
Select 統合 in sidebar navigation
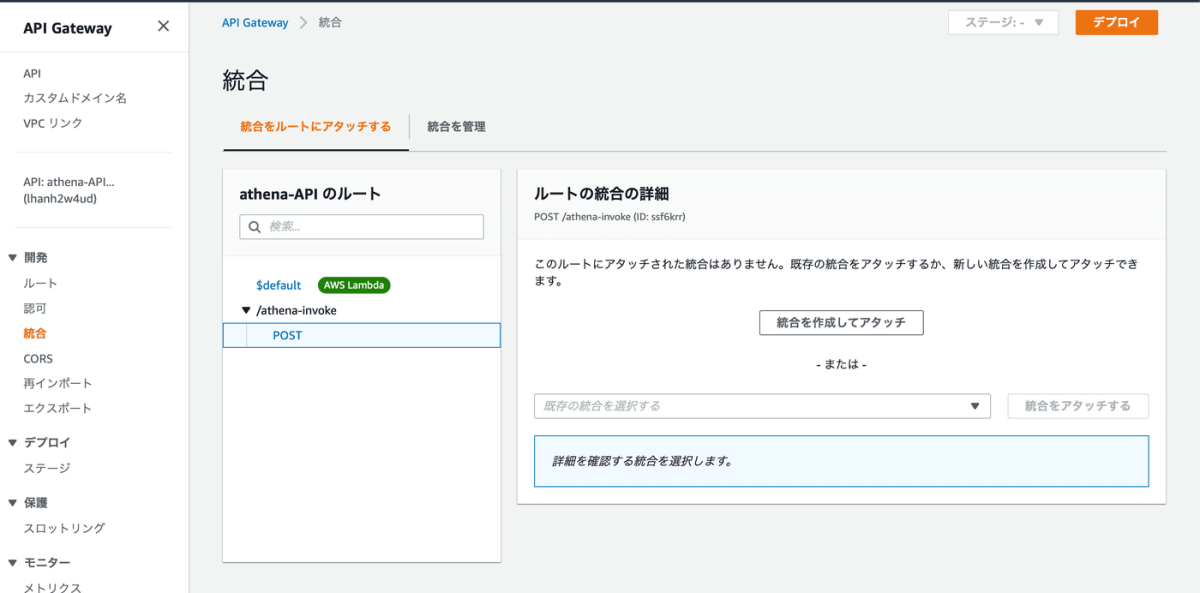pyautogui.click(x=35, y=333)
